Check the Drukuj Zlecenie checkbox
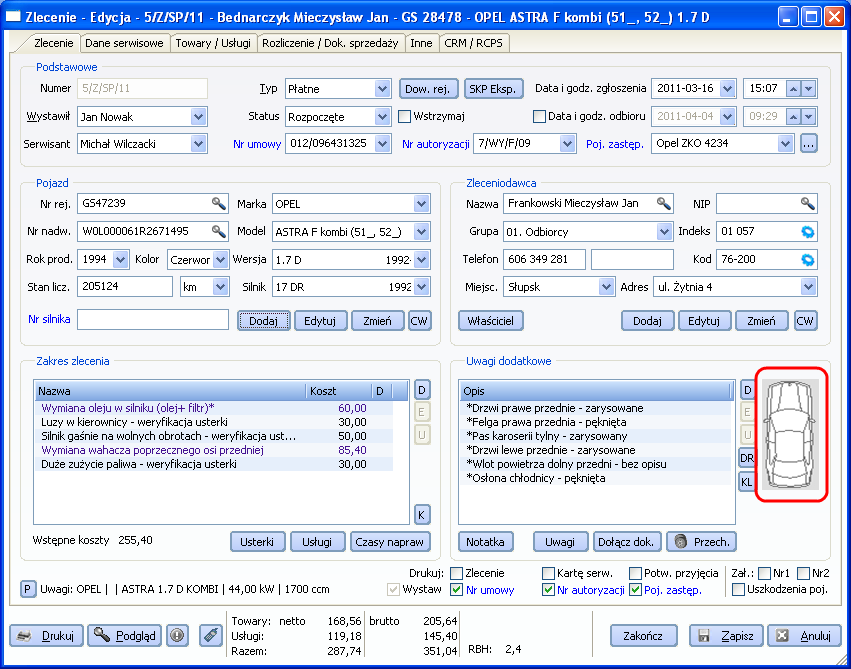The image size is (851, 669). click(x=457, y=574)
